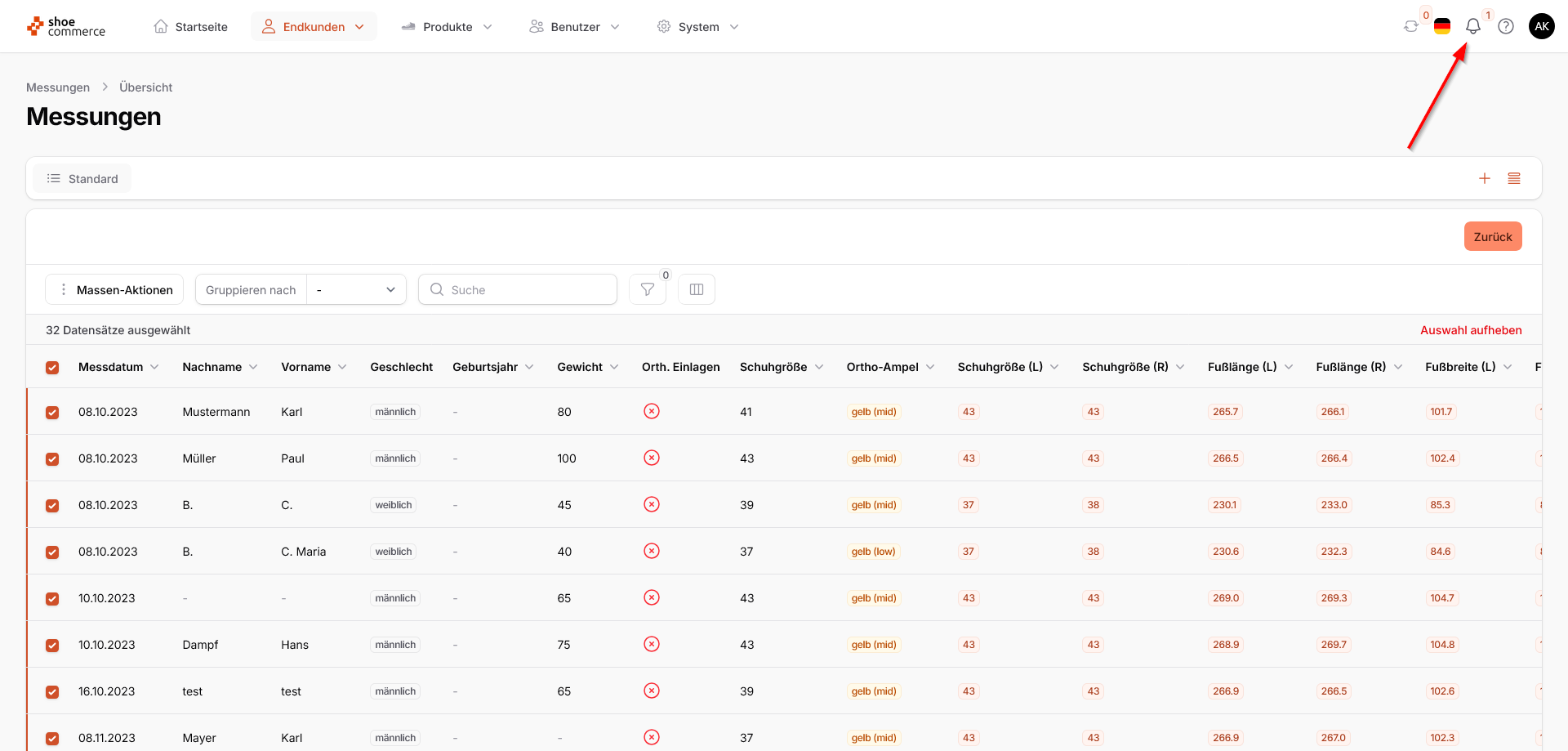Screen dimensions: 1568x751
Task: Open the German flag language selector
Action: click(1442, 26)
